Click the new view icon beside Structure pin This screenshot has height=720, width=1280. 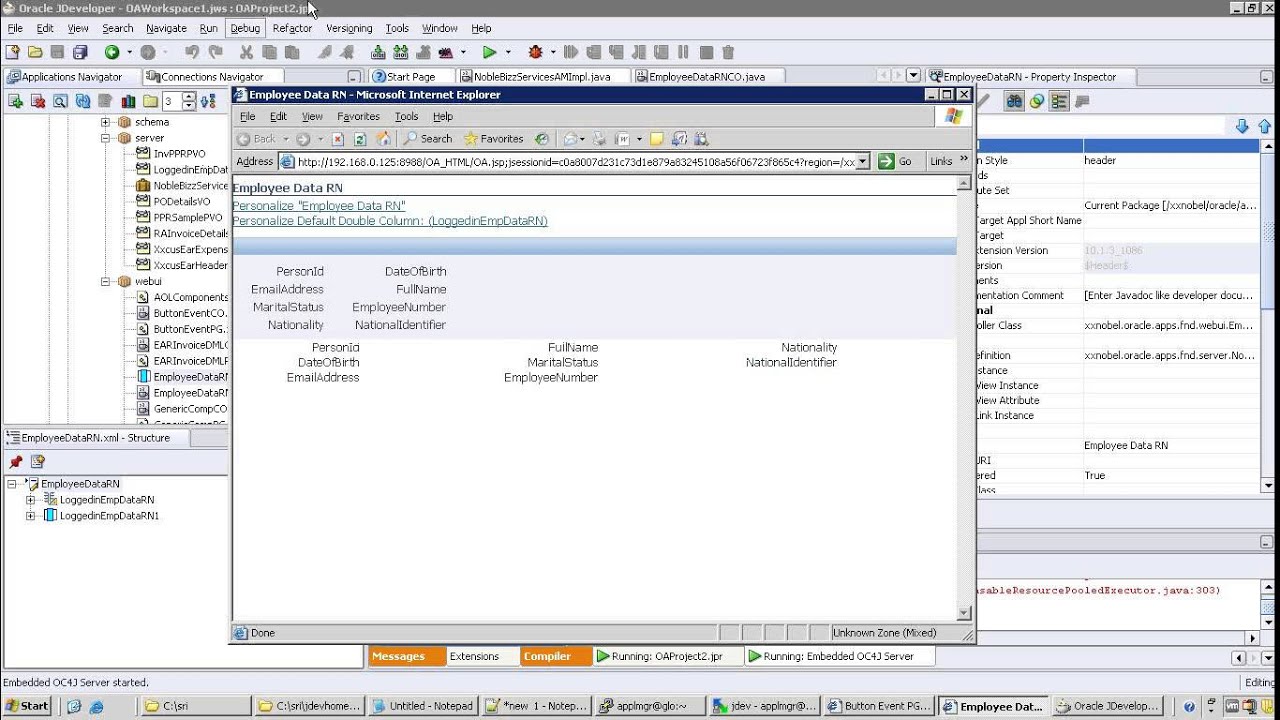click(x=38, y=462)
